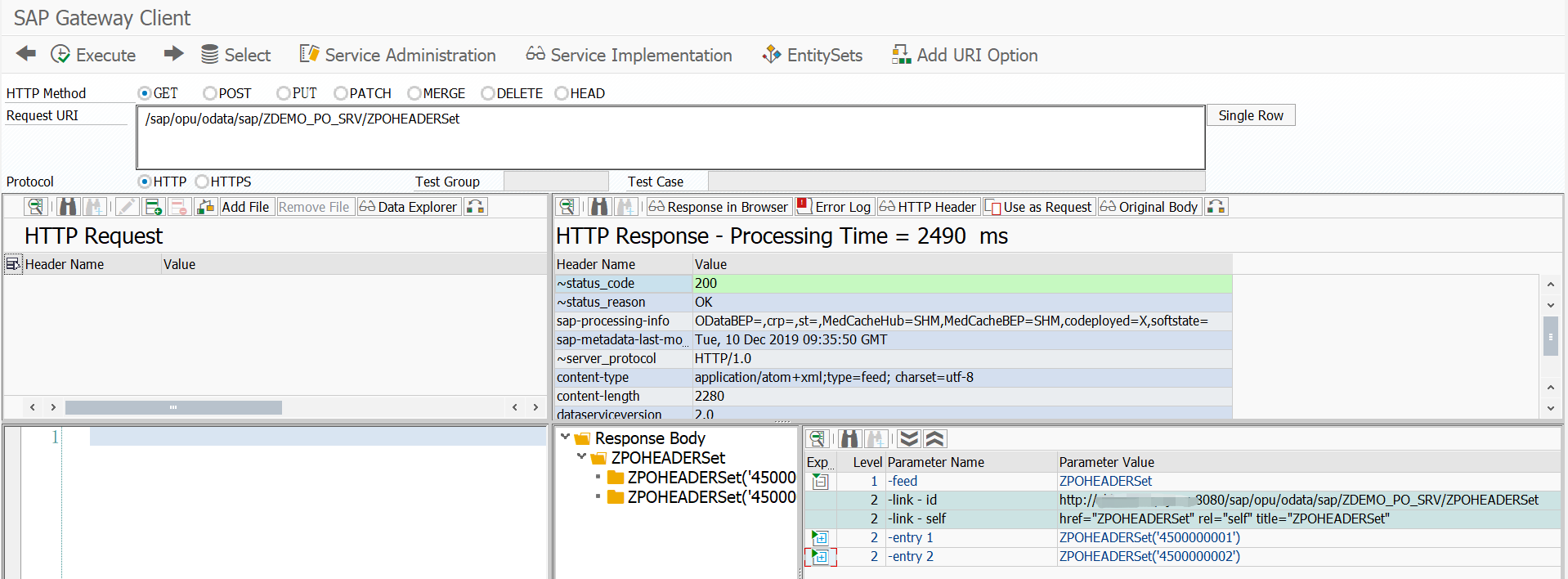Click the add header row icon
Image resolution: width=1568 pixels, height=579 pixels.
pos(153,207)
